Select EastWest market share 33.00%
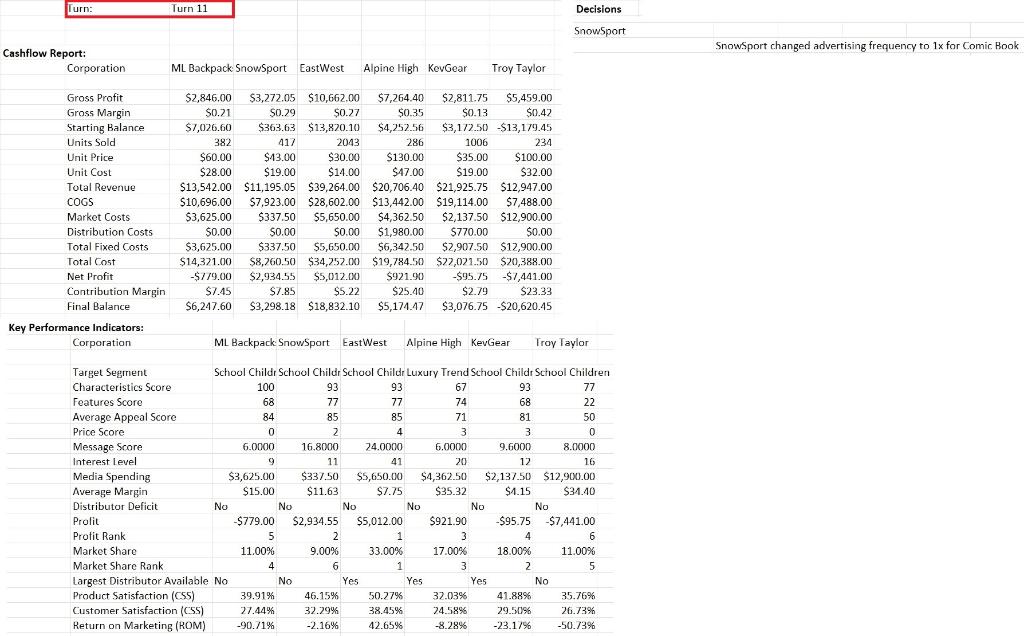The image size is (1024, 636). click(x=386, y=552)
